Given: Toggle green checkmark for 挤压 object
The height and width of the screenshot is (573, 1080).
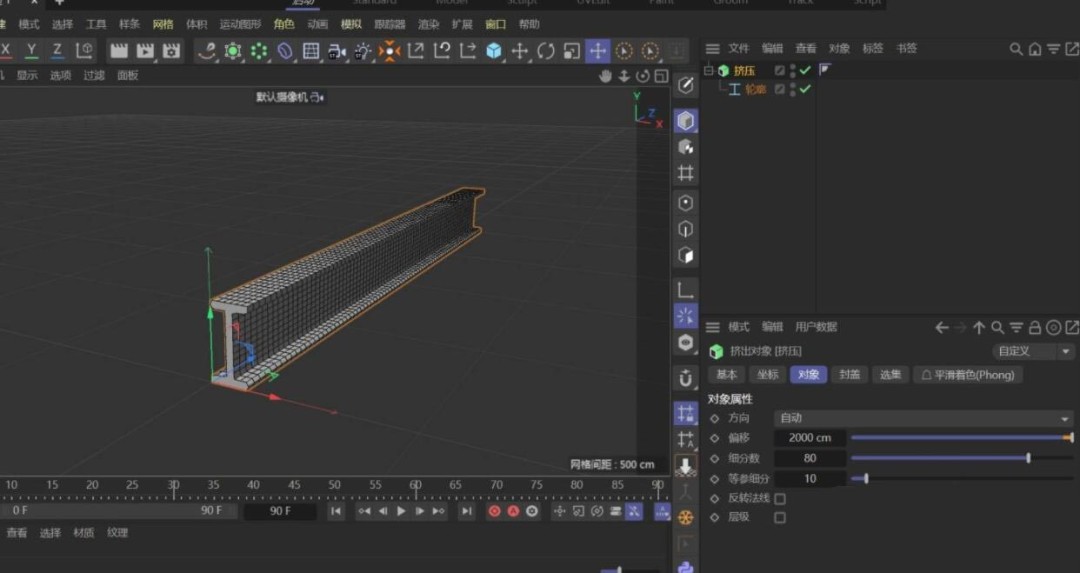Looking at the screenshot, I should coord(805,70).
